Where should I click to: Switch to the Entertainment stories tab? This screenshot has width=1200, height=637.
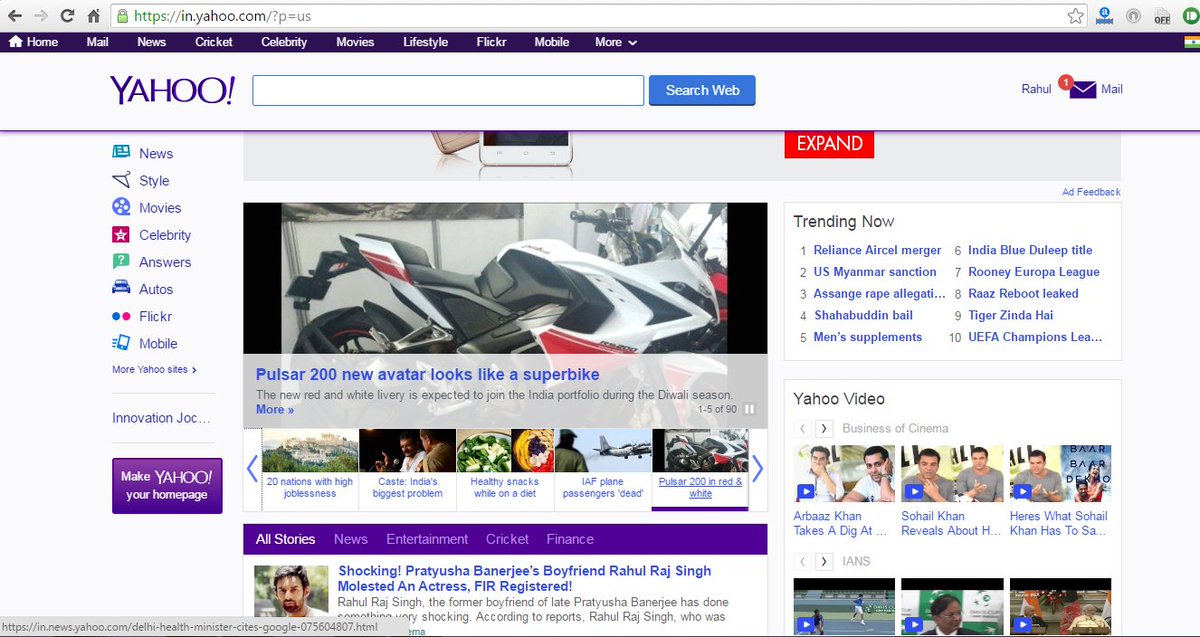427,539
